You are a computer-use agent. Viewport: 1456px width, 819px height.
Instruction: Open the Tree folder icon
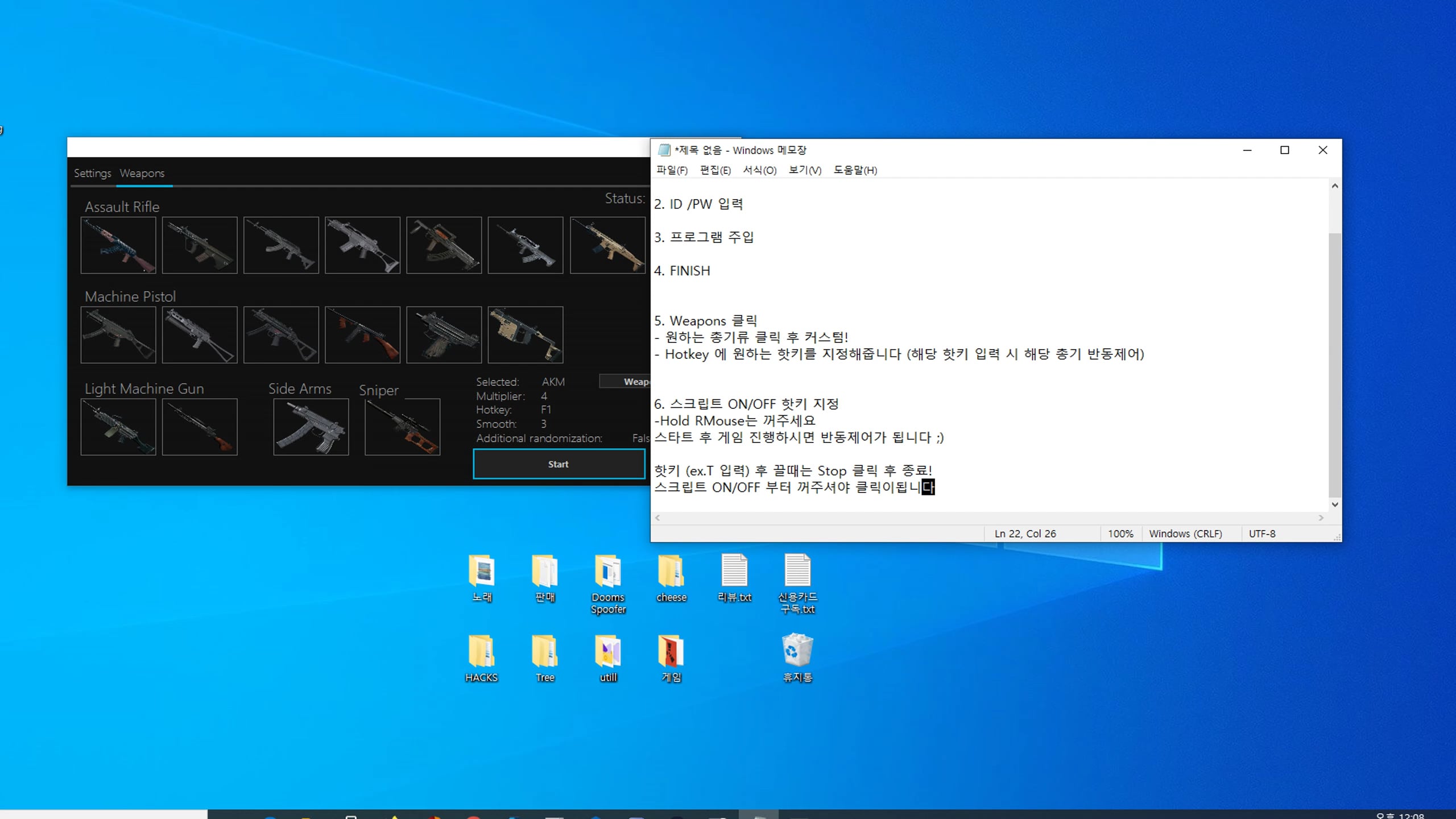[545, 658]
